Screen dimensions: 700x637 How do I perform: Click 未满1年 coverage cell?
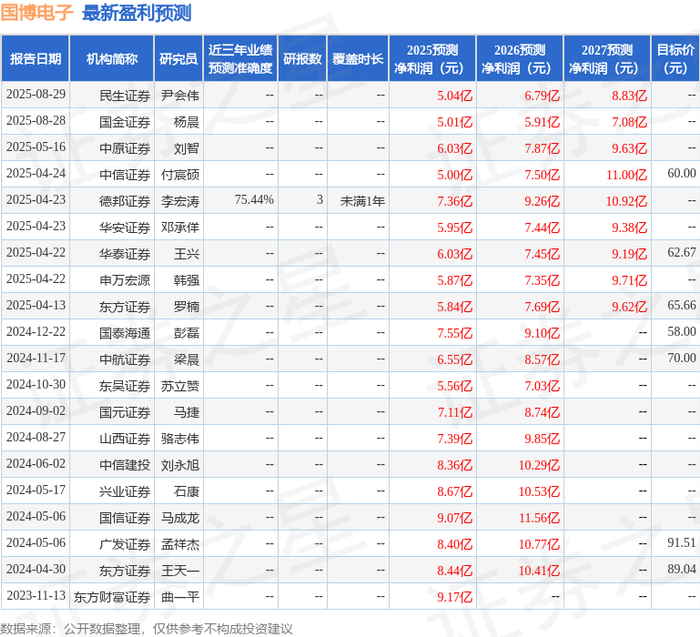click(x=362, y=201)
